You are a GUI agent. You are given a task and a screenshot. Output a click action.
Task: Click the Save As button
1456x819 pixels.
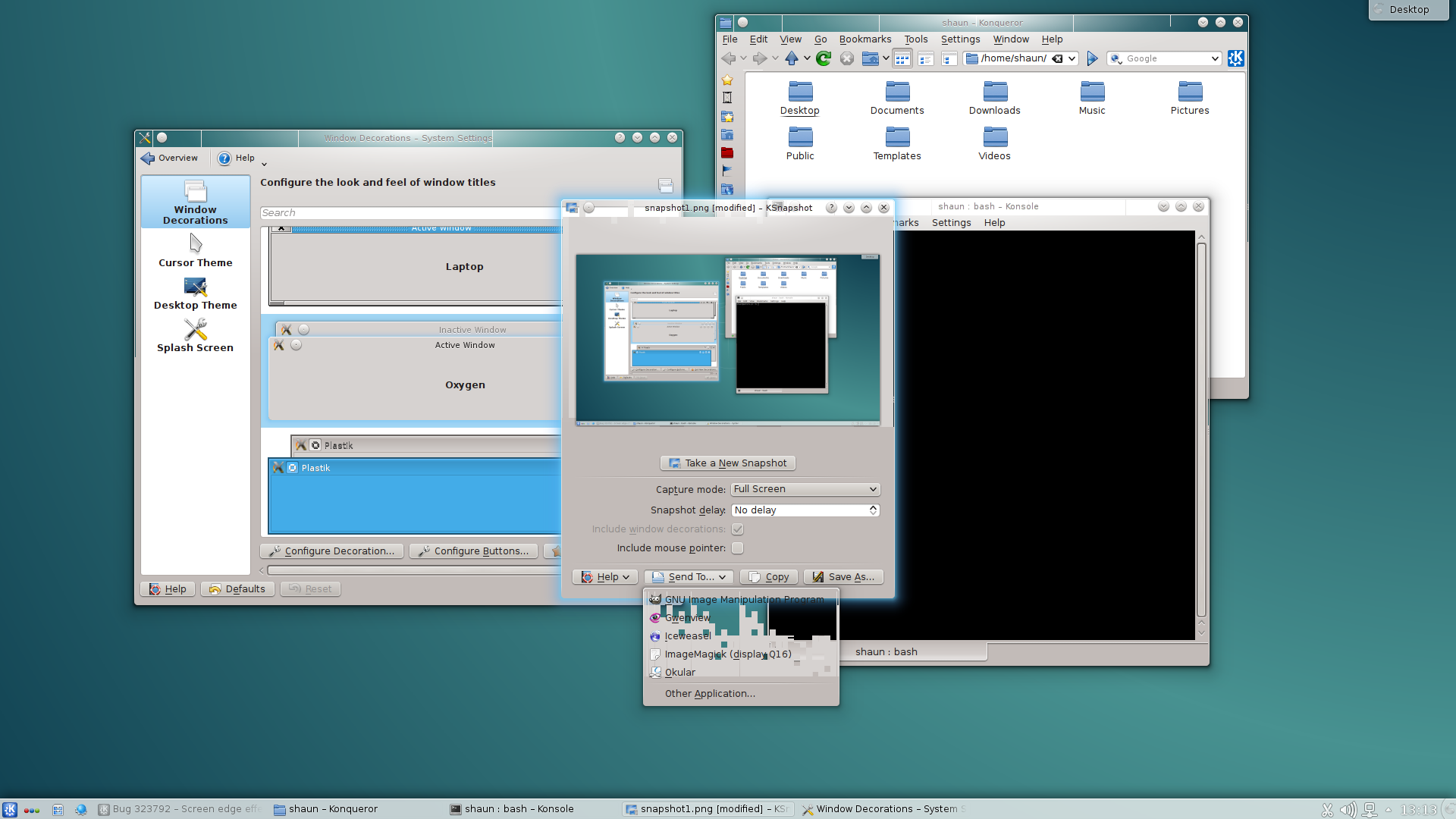click(843, 577)
